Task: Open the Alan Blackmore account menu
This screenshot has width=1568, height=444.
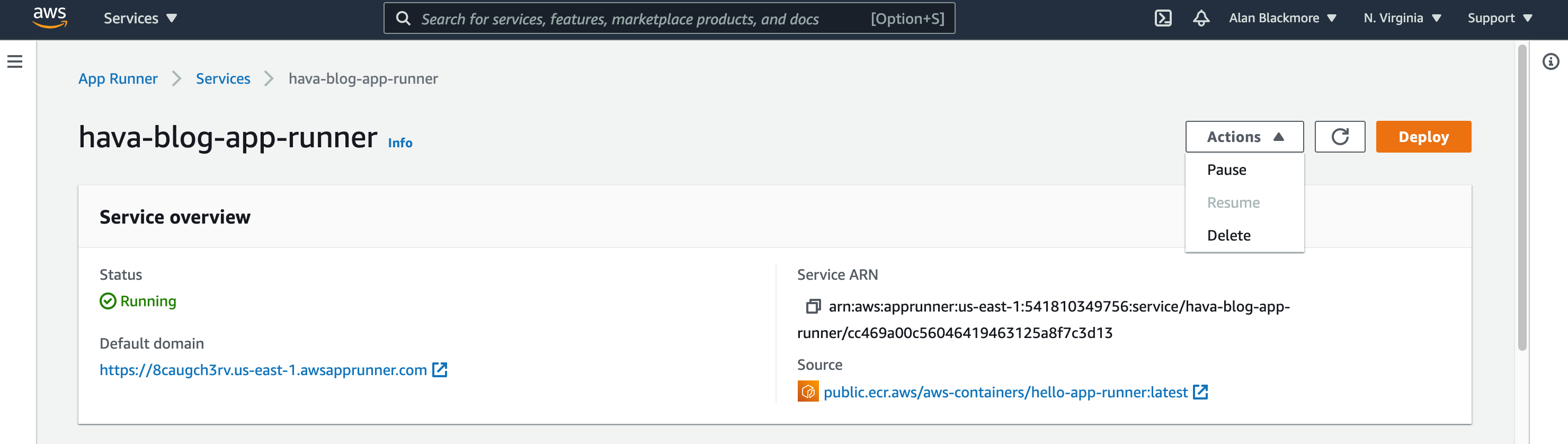Action: [1282, 18]
